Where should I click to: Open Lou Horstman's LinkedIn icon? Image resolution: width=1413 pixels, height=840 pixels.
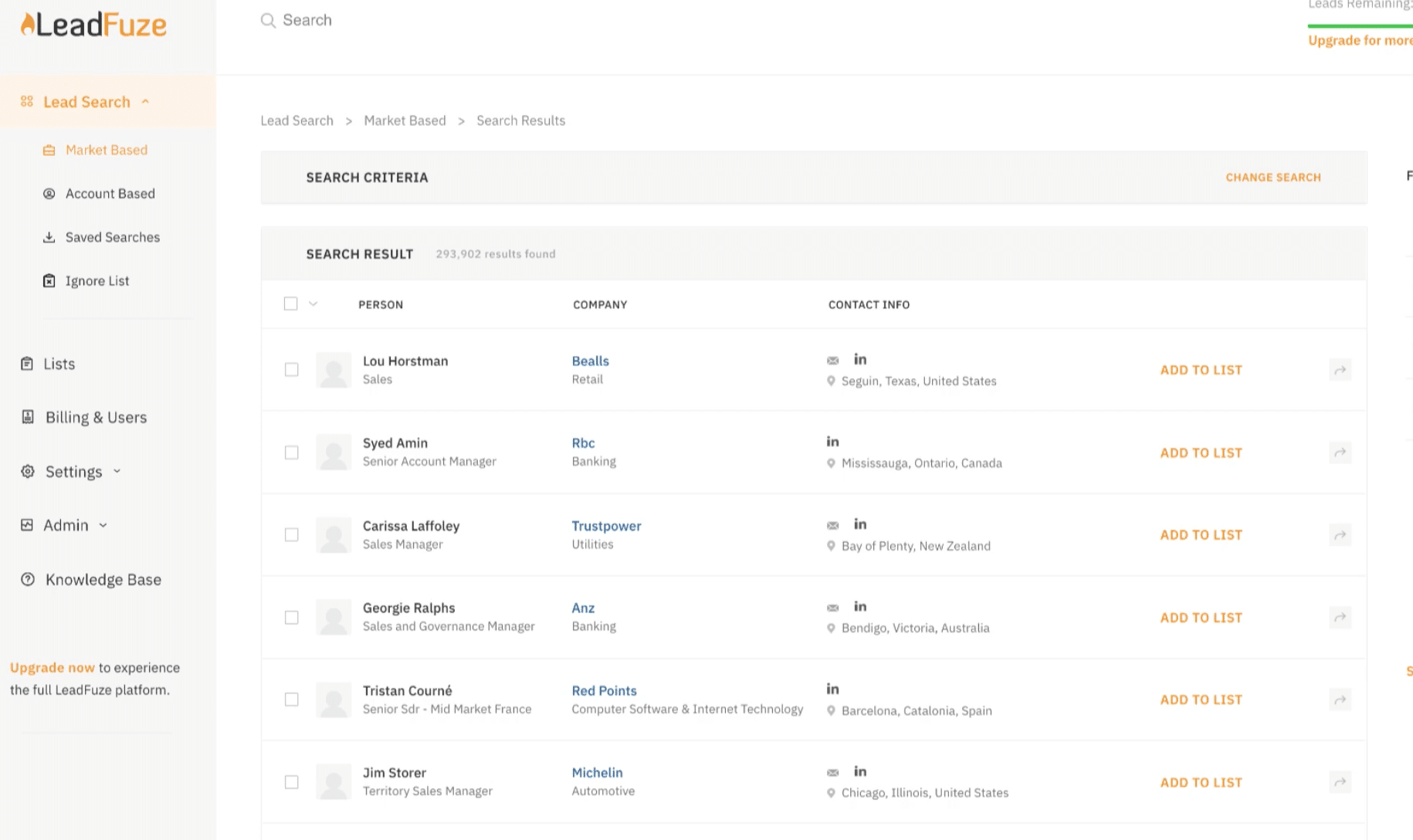click(x=860, y=359)
